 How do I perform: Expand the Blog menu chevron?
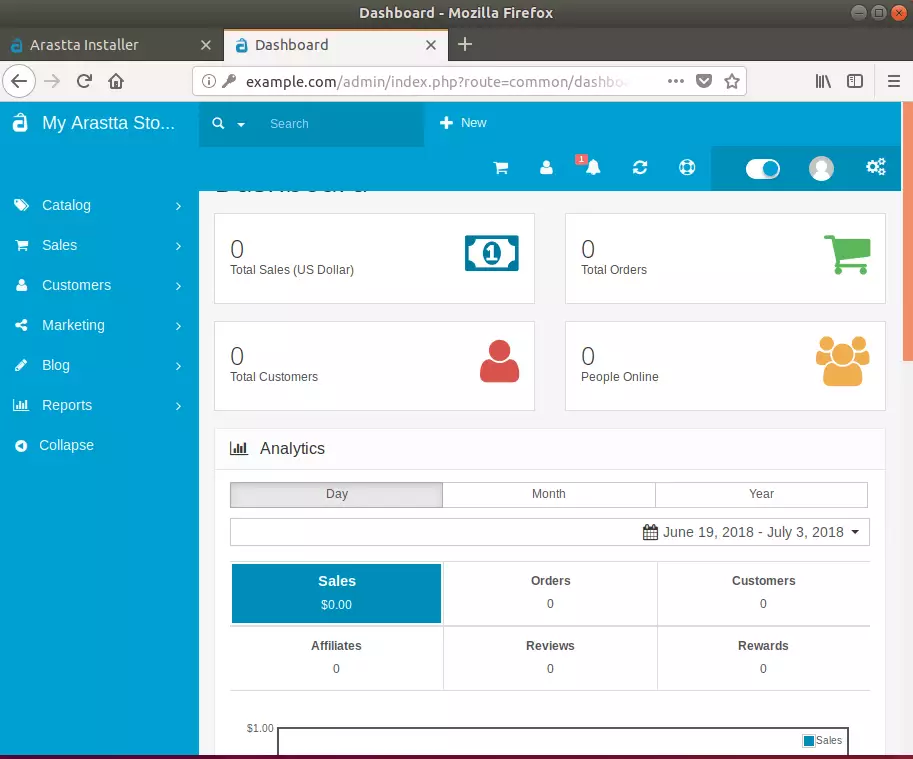(178, 366)
